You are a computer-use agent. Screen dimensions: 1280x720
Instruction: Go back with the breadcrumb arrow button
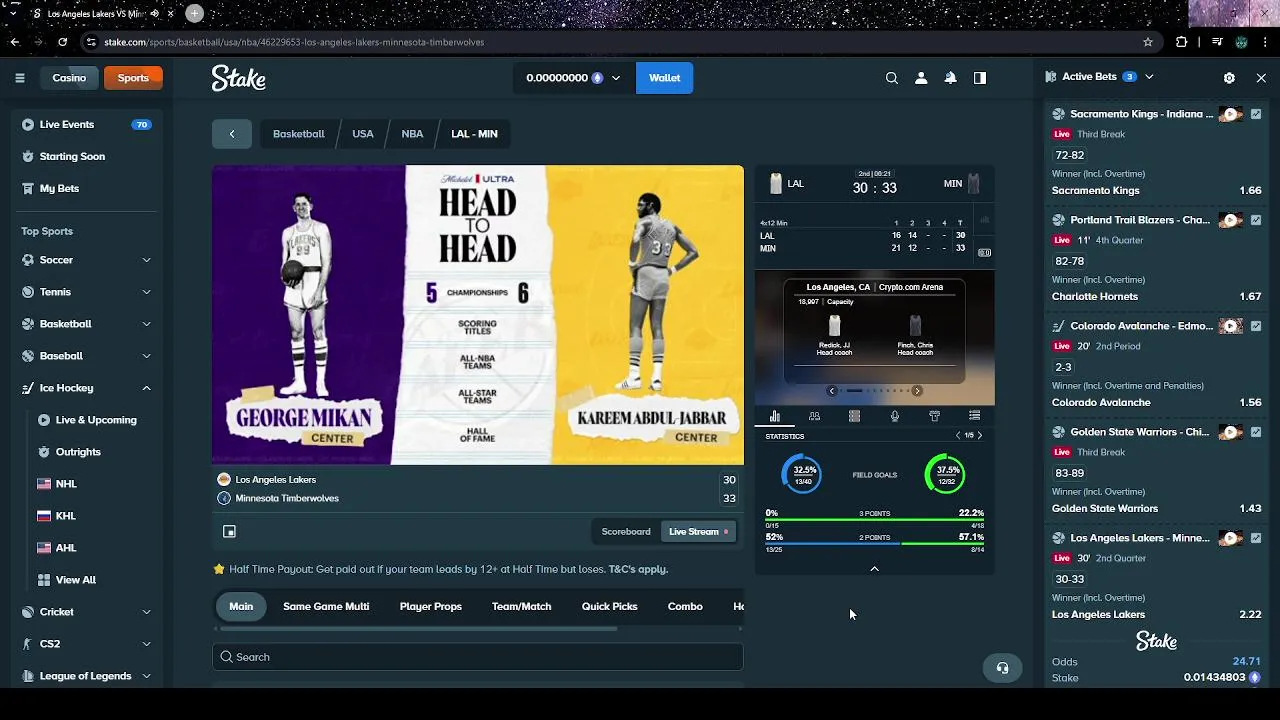pos(232,134)
